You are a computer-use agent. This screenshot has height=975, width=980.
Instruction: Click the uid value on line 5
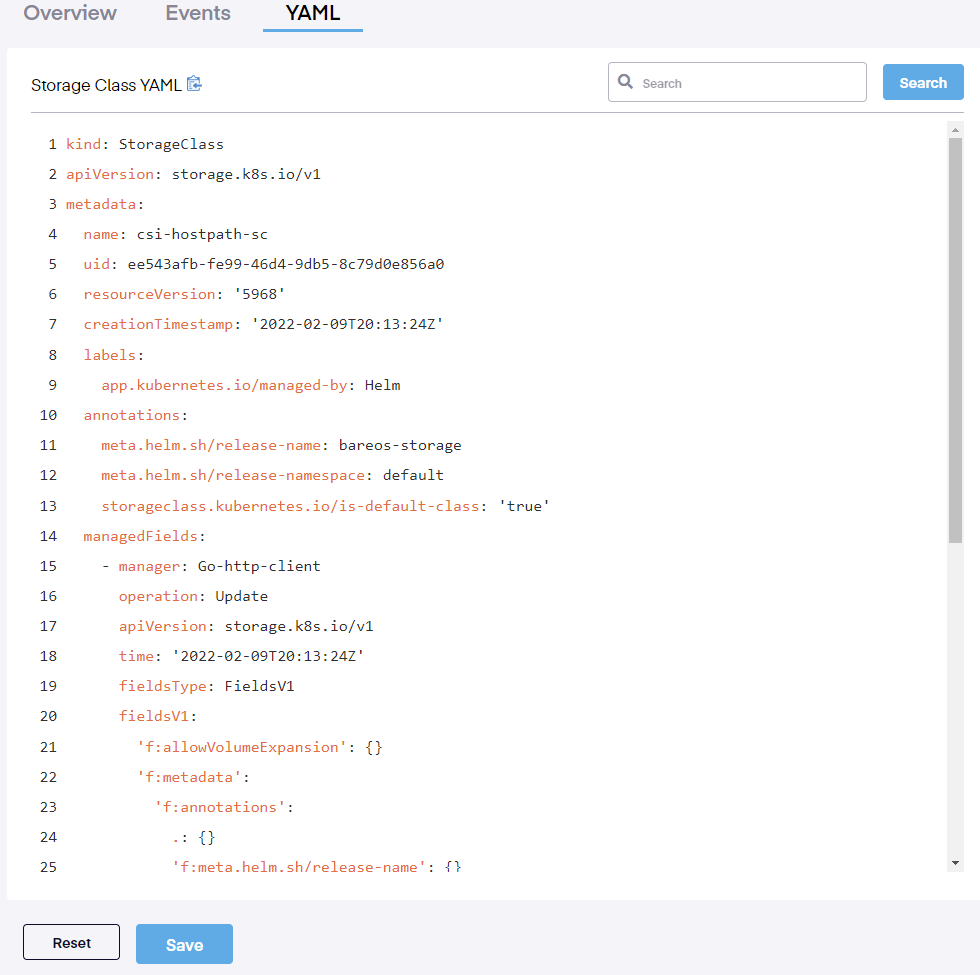coord(285,264)
